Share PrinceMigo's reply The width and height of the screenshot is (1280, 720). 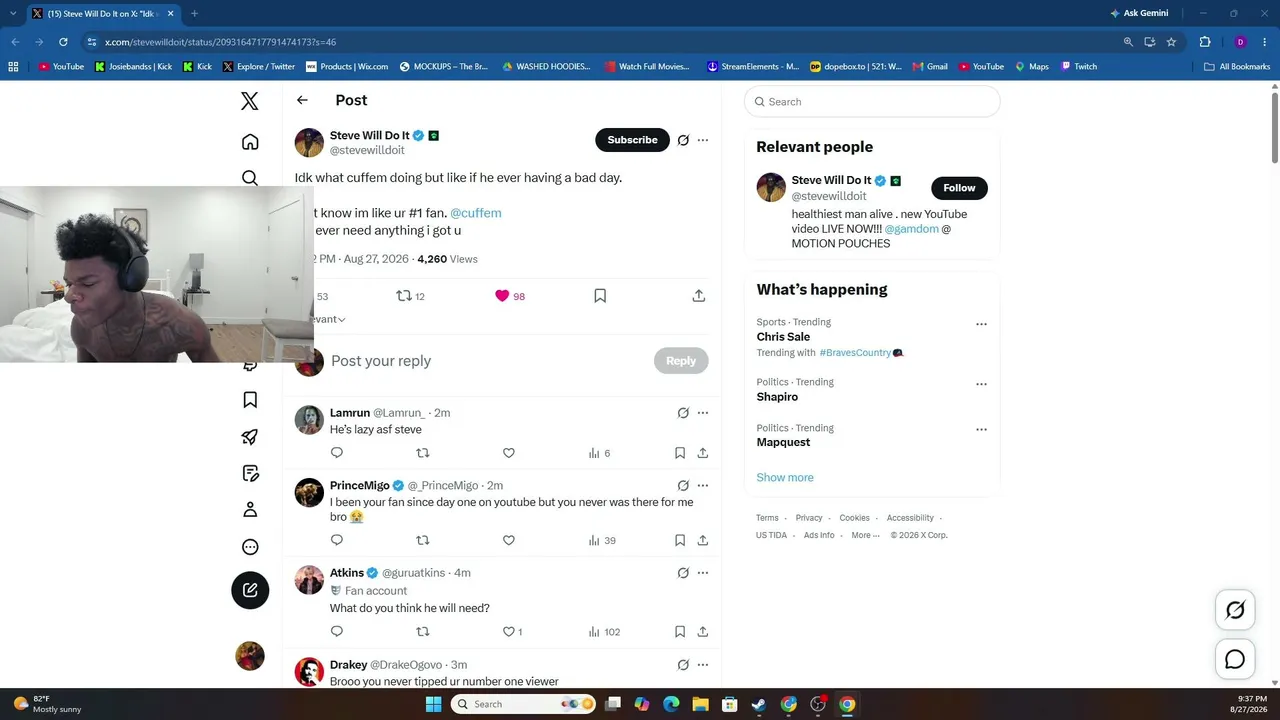pos(703,540)
